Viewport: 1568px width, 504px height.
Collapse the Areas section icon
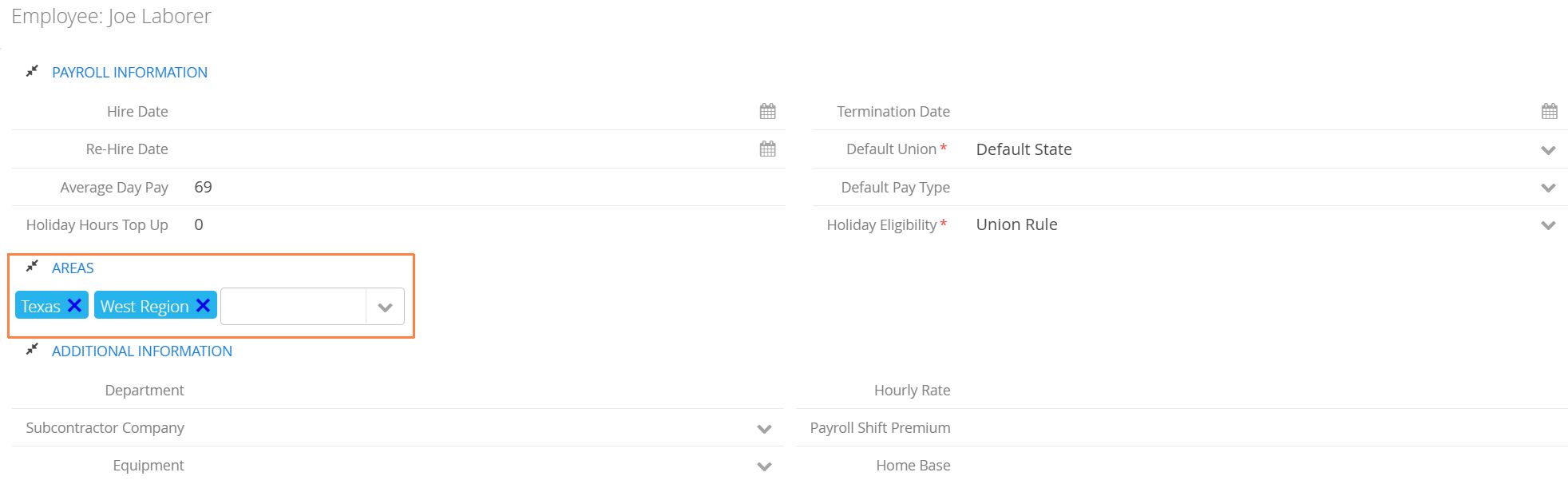tap(32, 266)
